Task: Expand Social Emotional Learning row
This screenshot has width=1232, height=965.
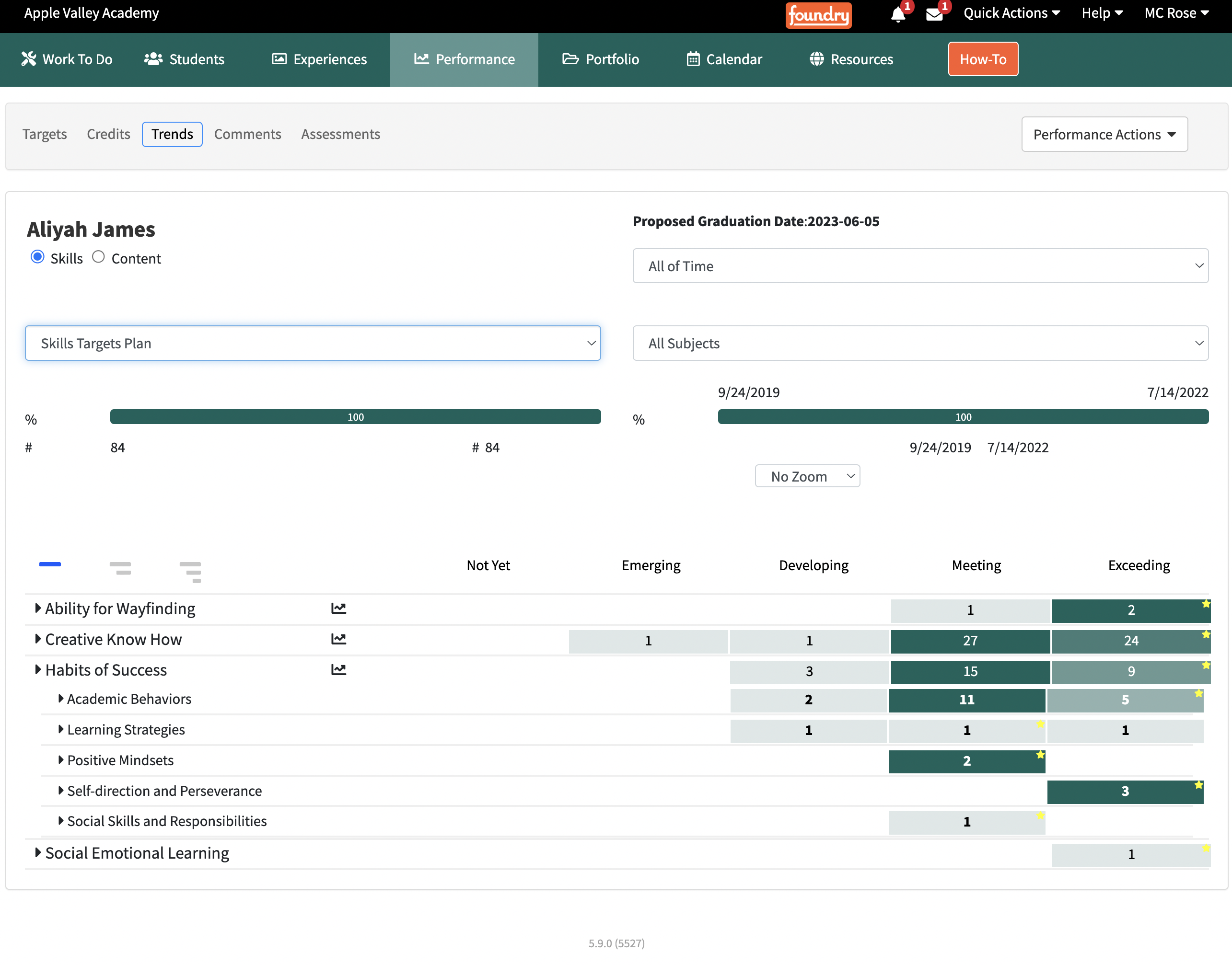Action: 38,852
